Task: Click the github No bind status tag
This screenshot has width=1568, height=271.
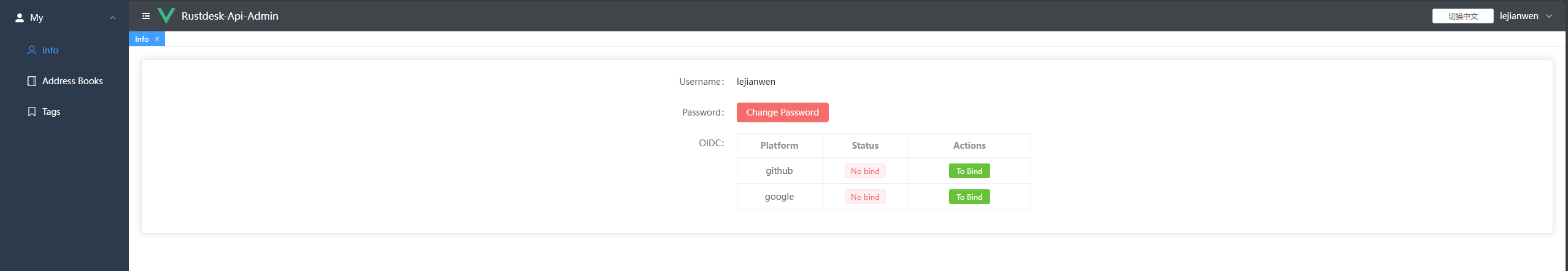Action: tap(864, 171)
